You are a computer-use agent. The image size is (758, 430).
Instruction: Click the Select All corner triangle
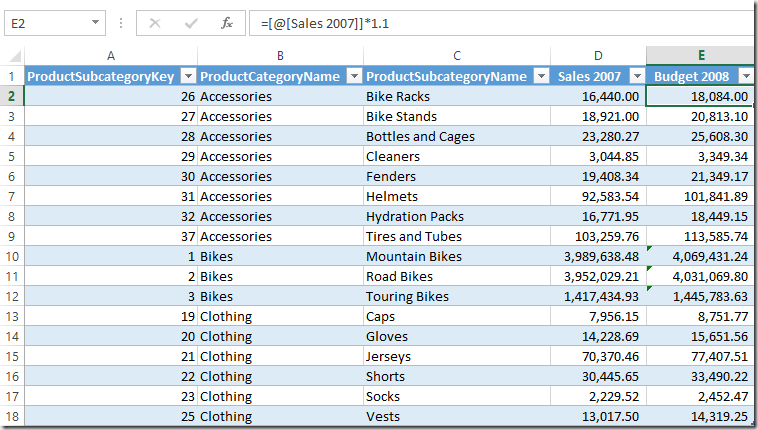tap(15, 57)
